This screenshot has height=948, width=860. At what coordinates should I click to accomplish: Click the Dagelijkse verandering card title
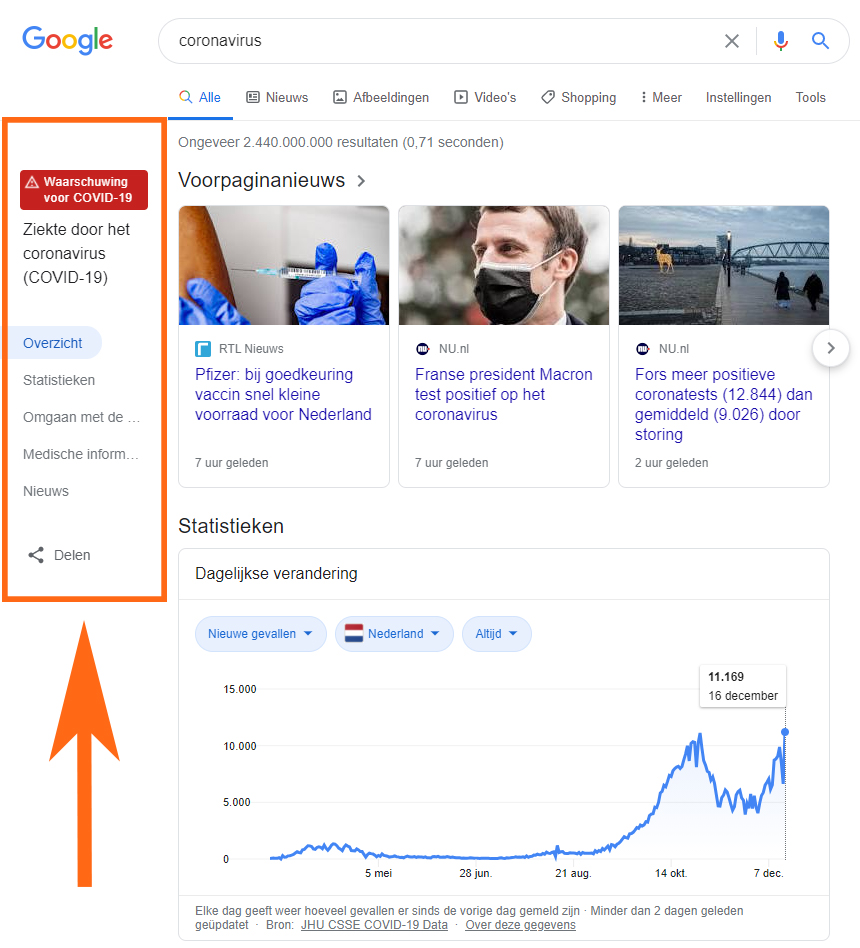pos(276,573)
